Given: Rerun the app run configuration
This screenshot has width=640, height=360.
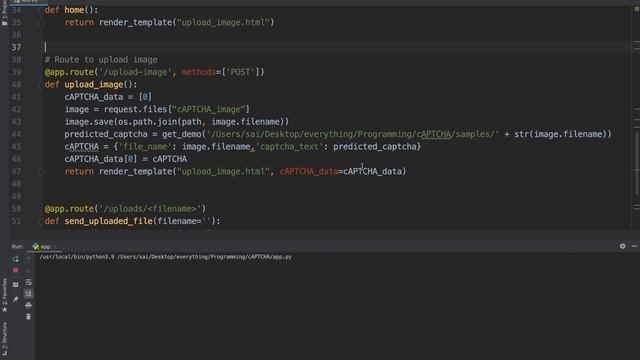Looking at the screenshot, I should click(x=16, y=259).
